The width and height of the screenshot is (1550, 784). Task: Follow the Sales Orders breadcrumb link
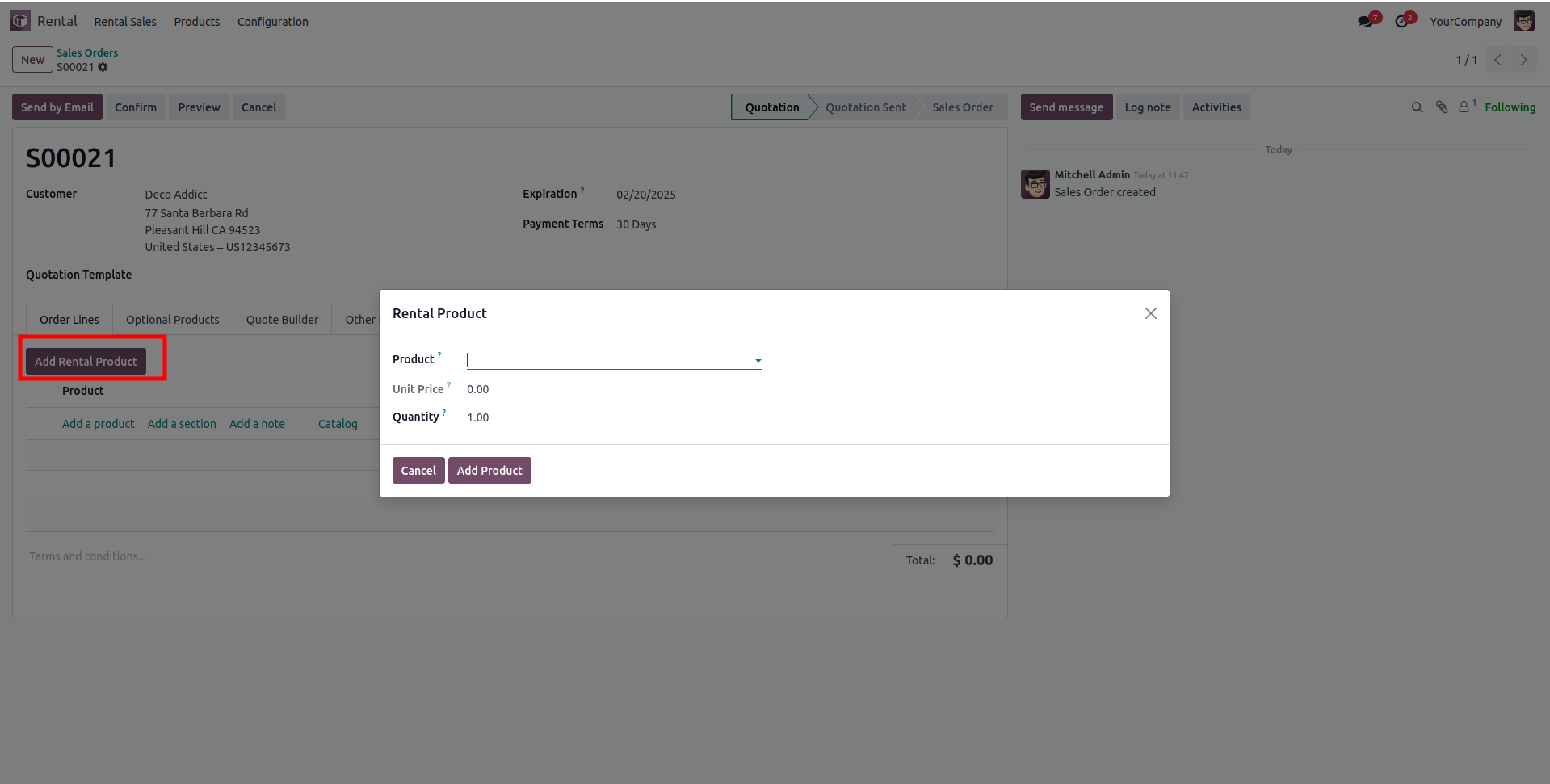tap(87, 52)
